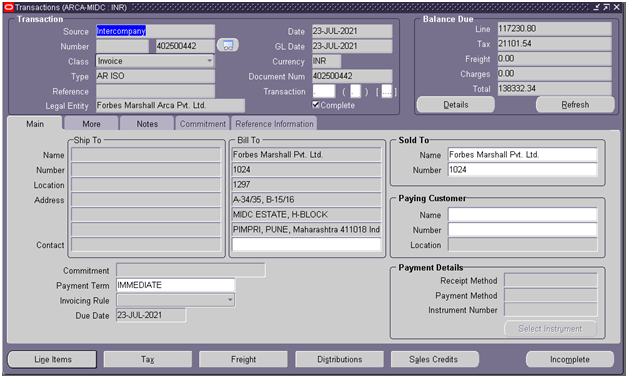Click the Document Num field

352,76
